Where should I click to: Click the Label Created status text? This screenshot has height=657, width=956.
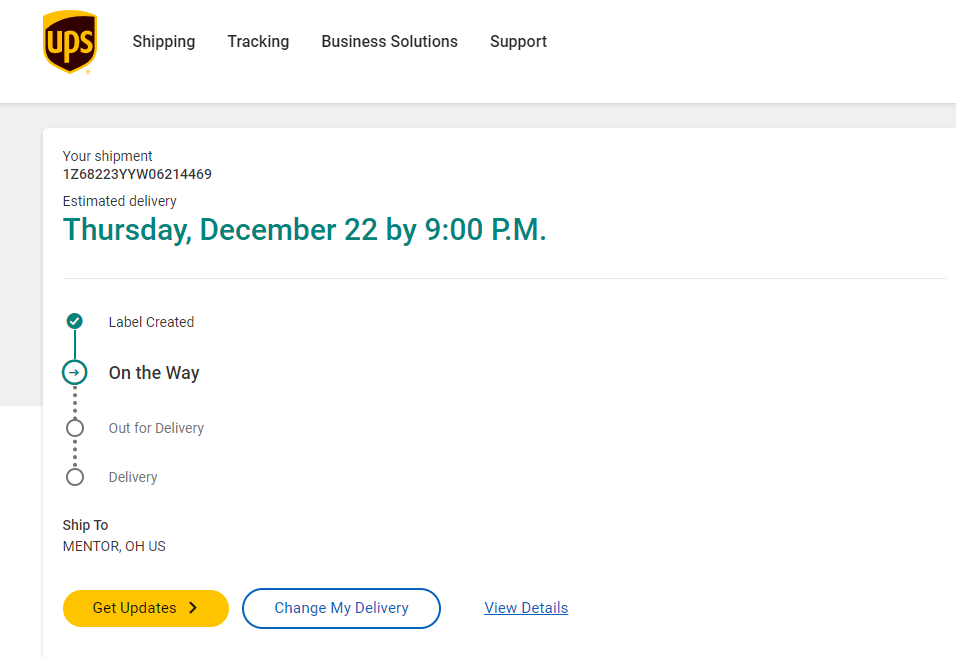point(151,322)
